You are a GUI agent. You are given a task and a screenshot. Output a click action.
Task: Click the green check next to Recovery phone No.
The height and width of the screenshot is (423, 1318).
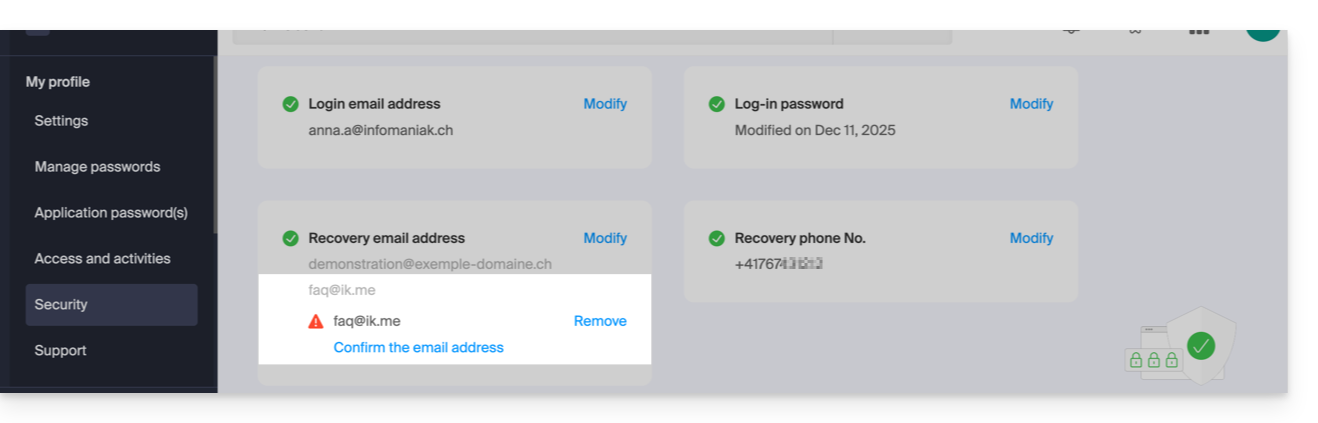(717, 238)
